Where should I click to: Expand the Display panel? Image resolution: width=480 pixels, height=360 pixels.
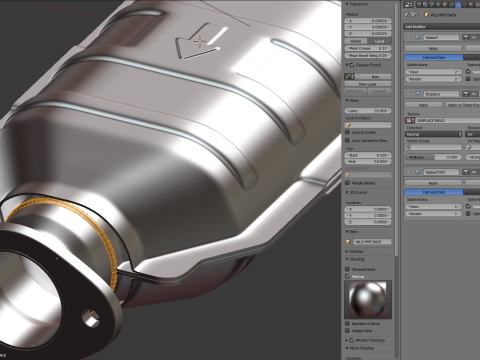tap(347, 251)
